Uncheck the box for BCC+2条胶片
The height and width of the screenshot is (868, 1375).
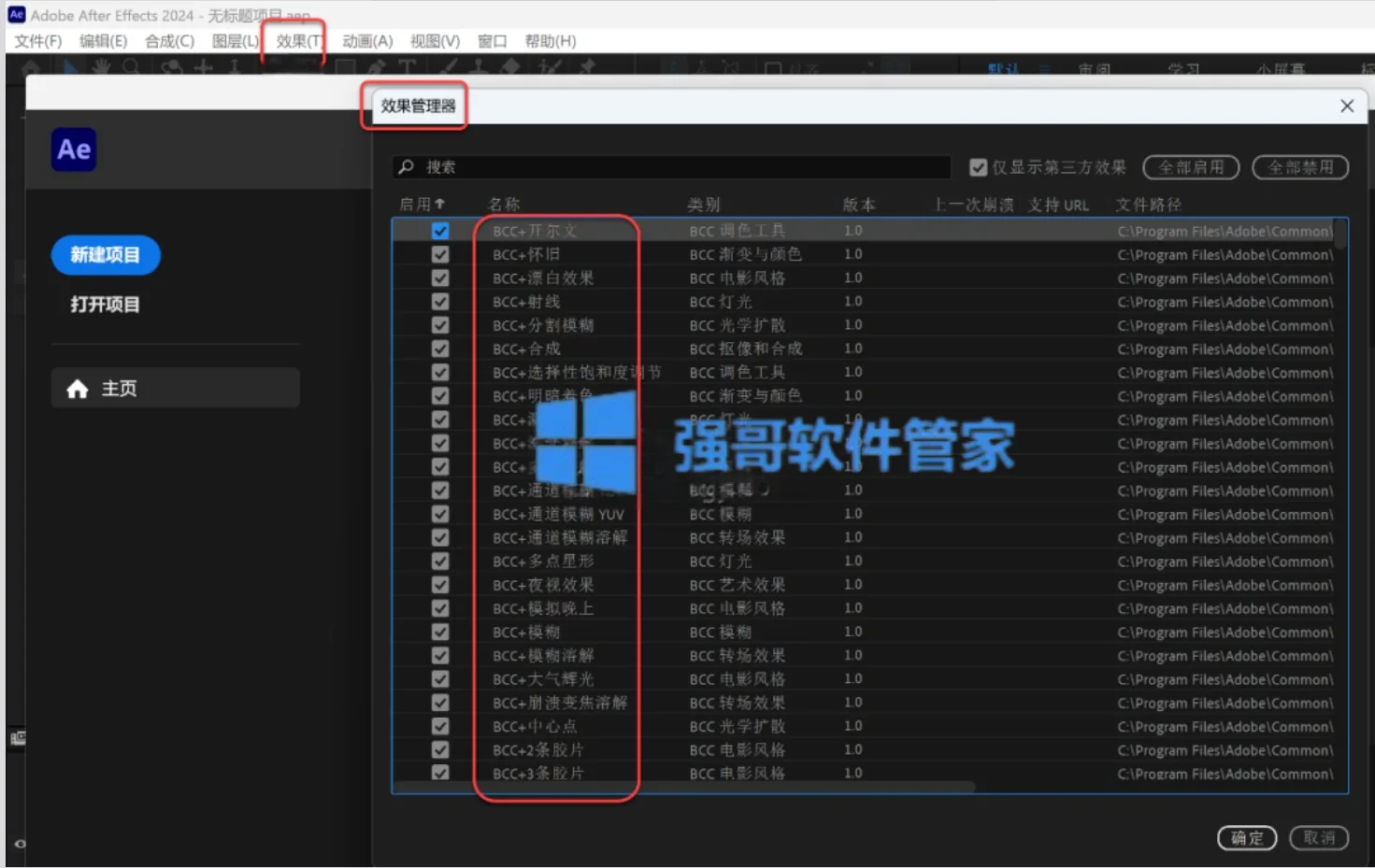440,749
